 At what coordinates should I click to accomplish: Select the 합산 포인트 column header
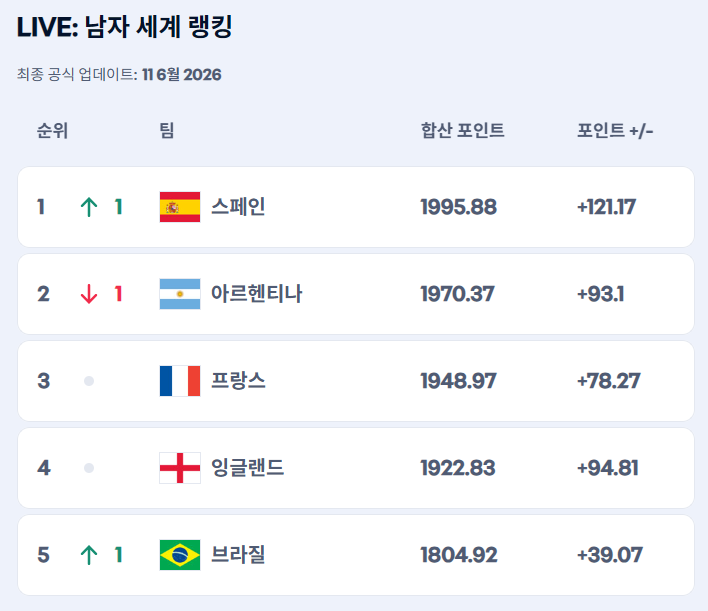coord(463,131)
